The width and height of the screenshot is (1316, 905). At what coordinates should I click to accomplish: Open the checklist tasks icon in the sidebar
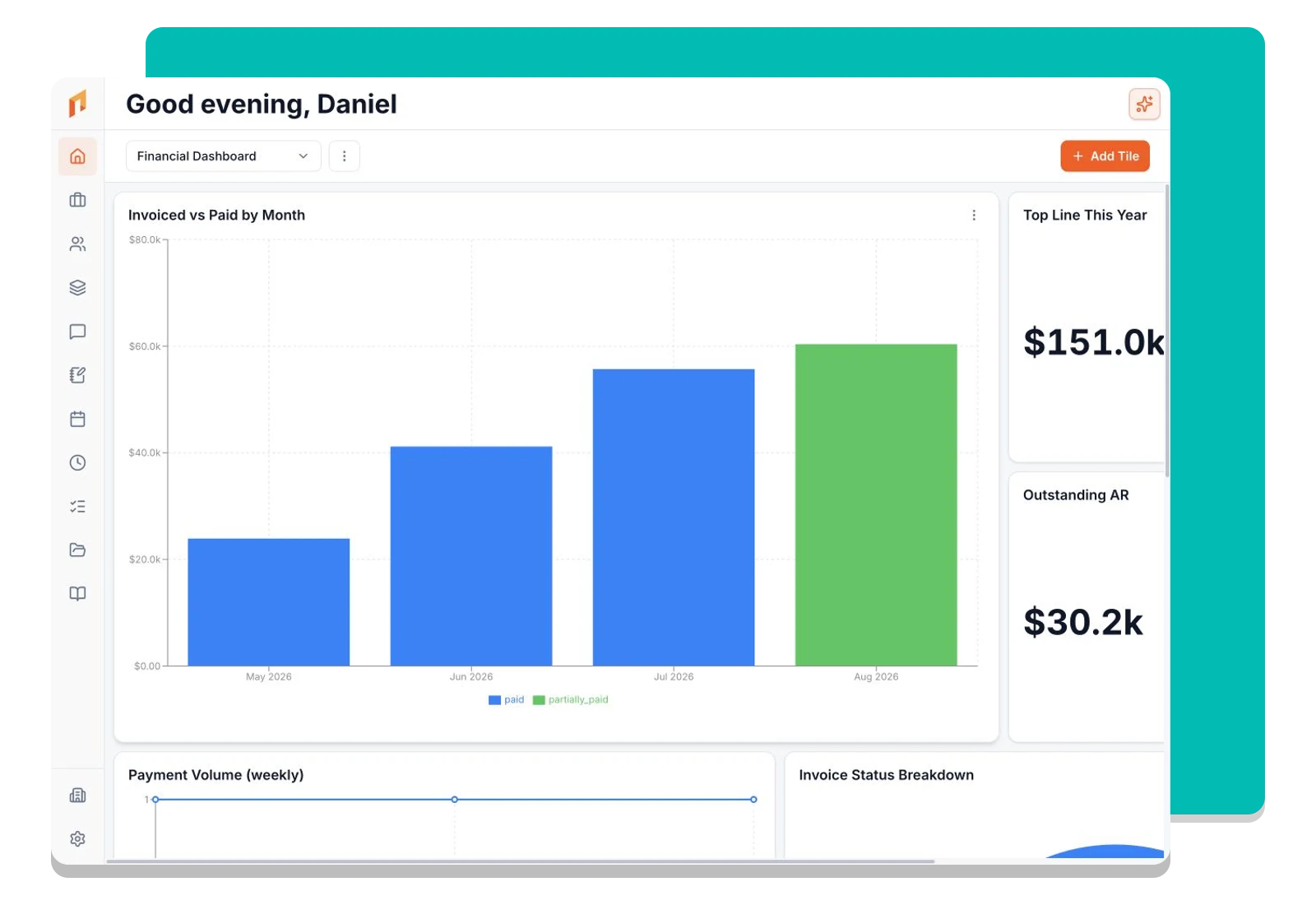pos(77,506)
